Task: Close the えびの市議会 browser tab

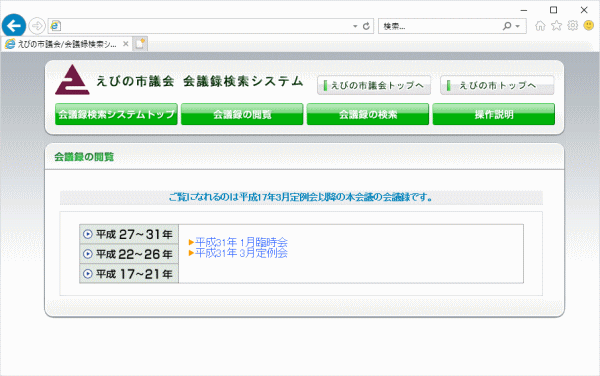Action: tap(126, 44)
